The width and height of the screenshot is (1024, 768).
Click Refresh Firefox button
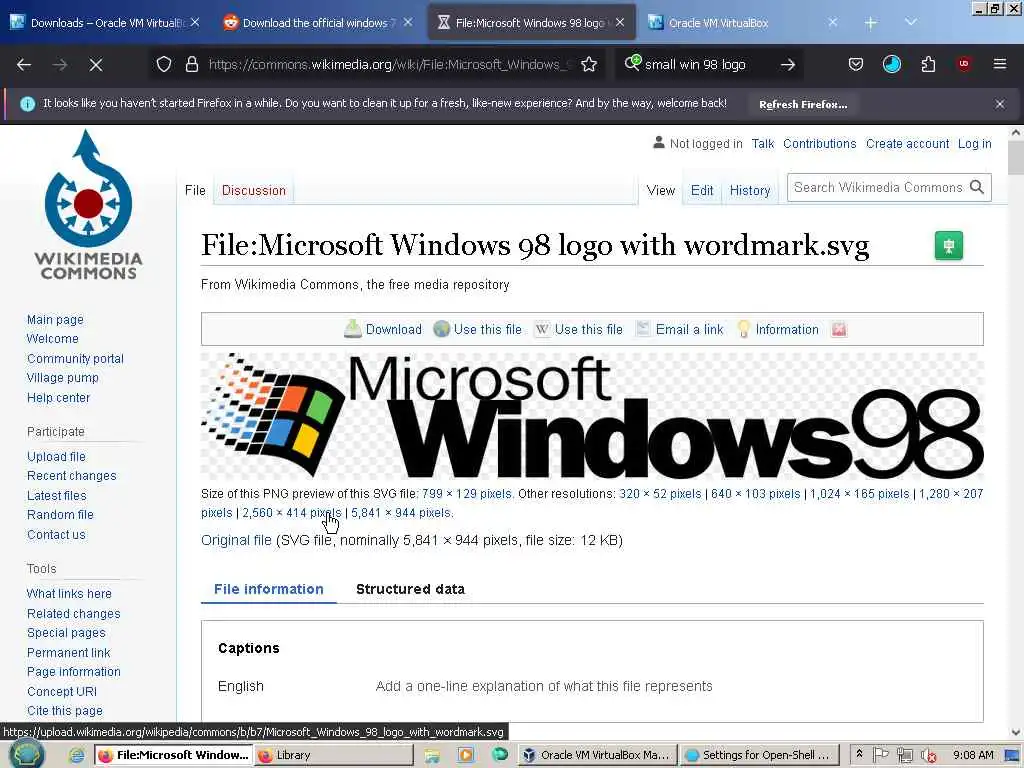[803, 104]
